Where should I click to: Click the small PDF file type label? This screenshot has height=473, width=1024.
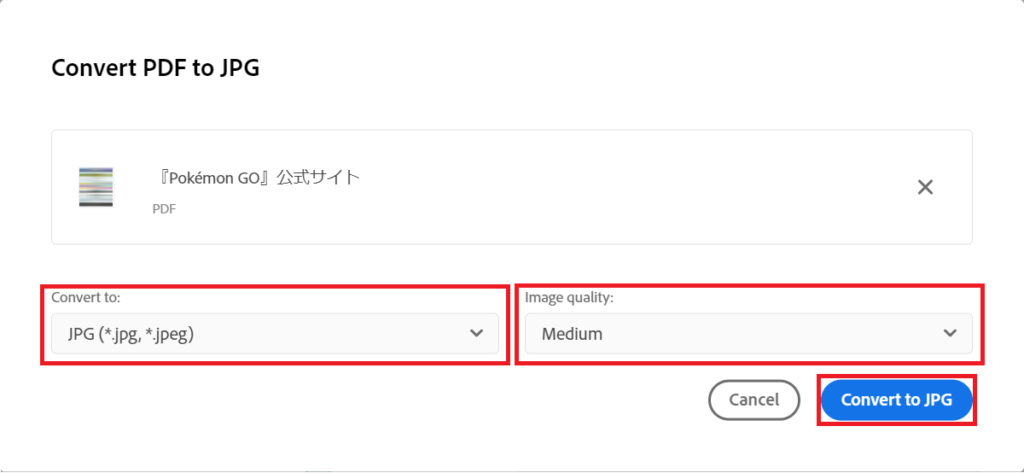click(162, 210)
